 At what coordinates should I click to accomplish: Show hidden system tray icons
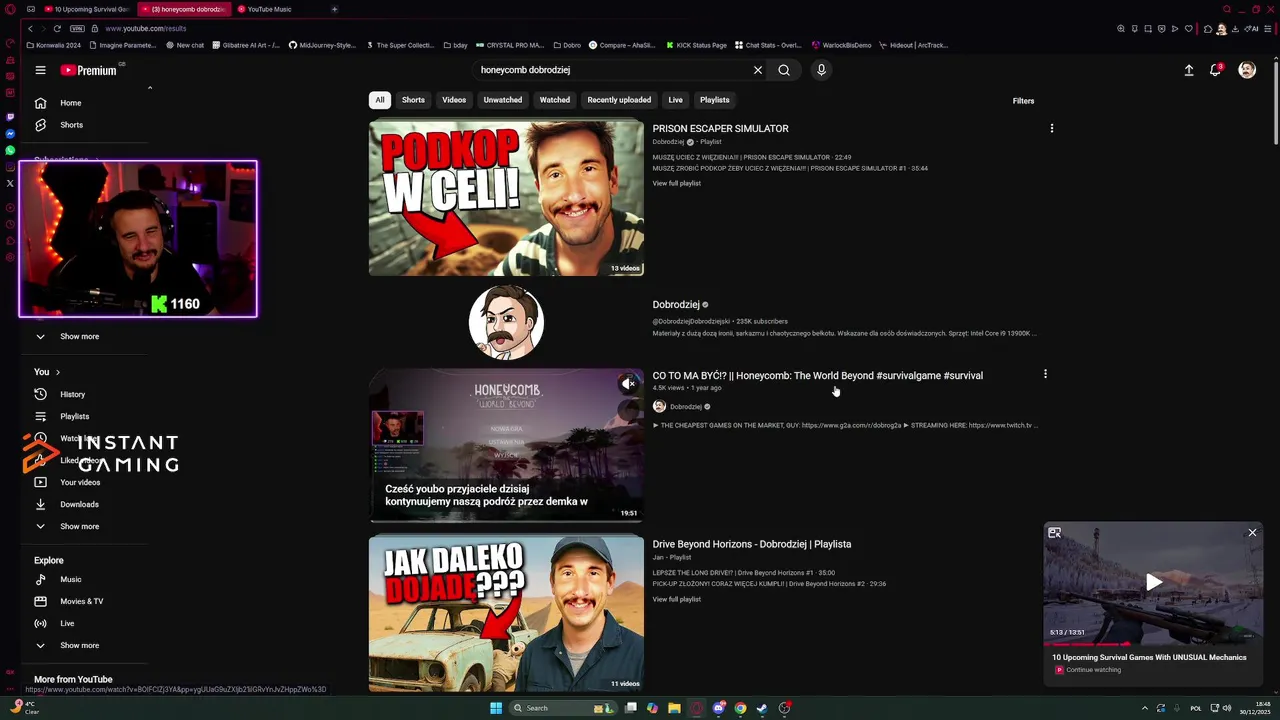click(1145, 708)
